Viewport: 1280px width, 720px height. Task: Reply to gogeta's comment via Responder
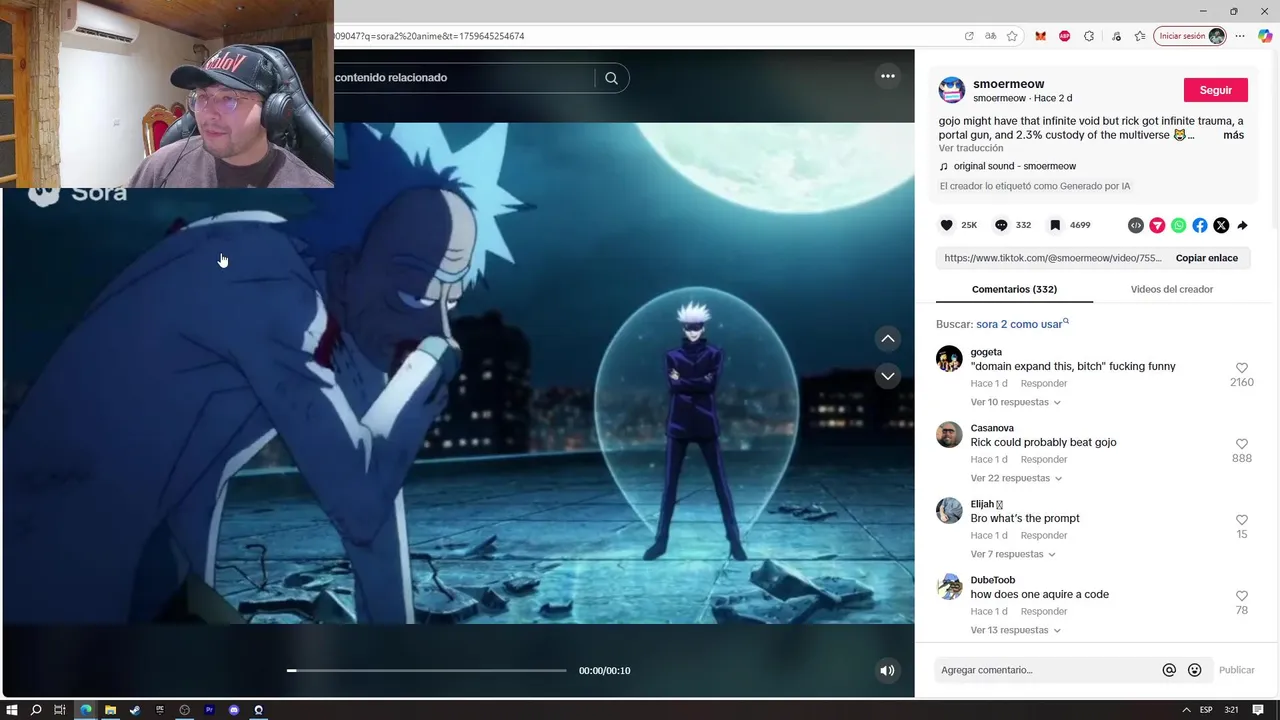[x=1044, y=383]
